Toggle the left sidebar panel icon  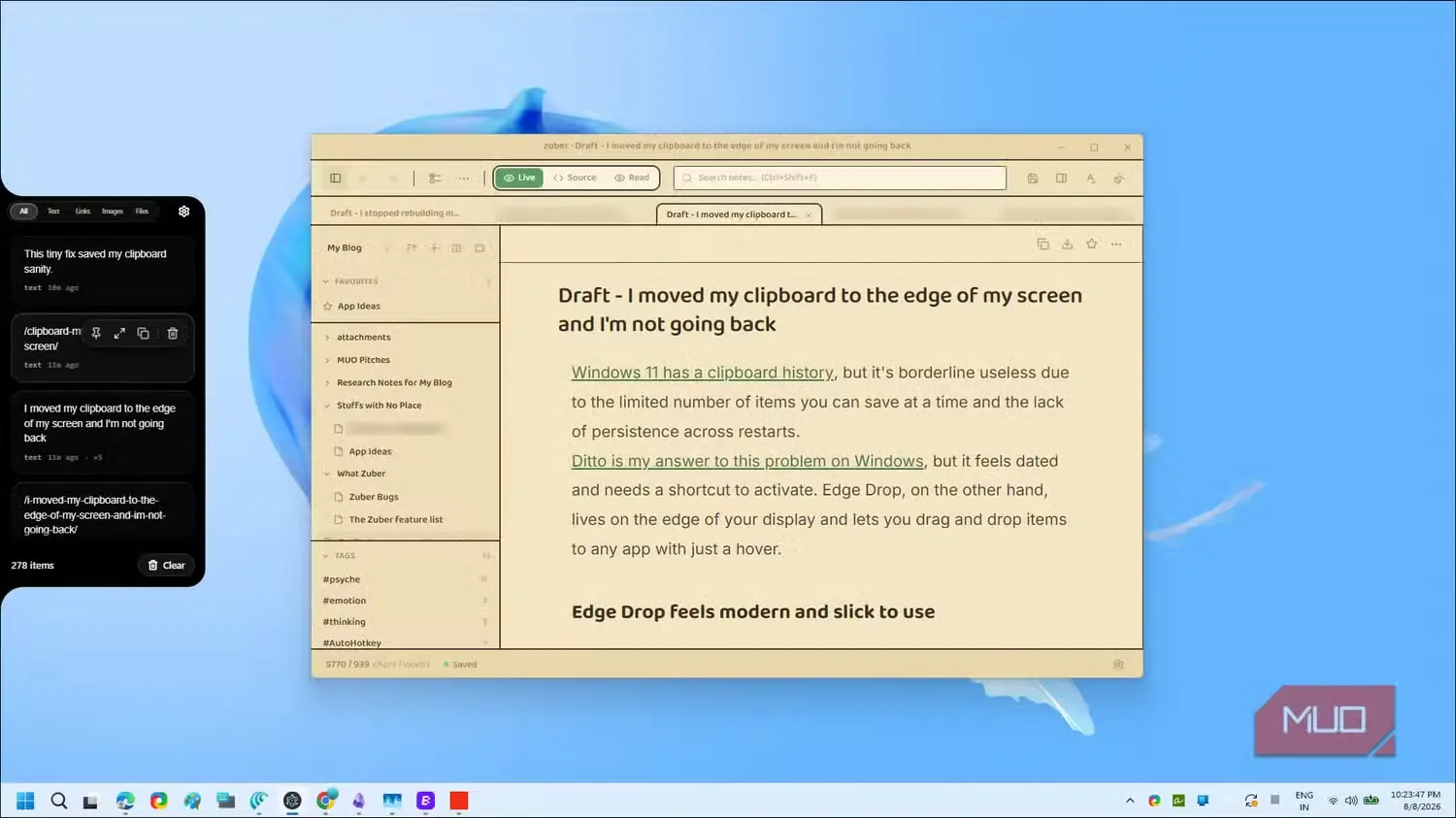[x=335, y=178]
